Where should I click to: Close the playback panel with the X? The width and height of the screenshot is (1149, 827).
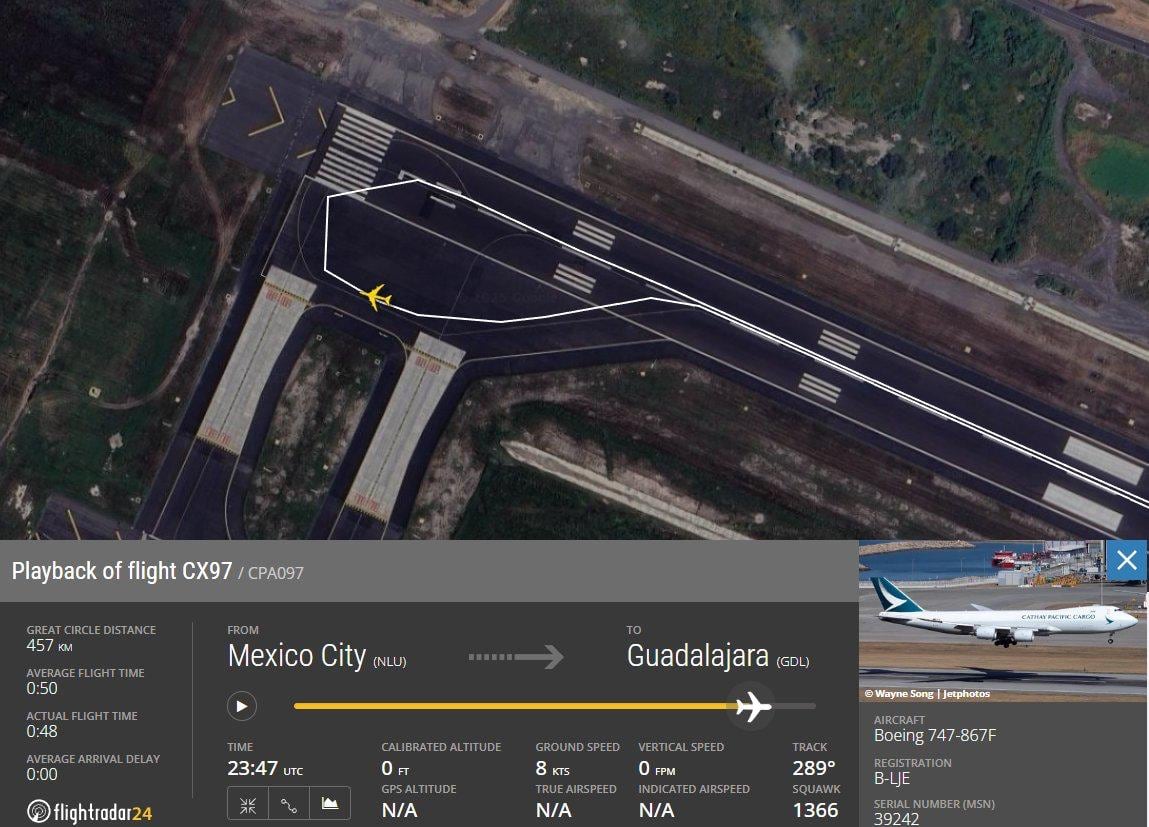click(x=1127, y=561)
